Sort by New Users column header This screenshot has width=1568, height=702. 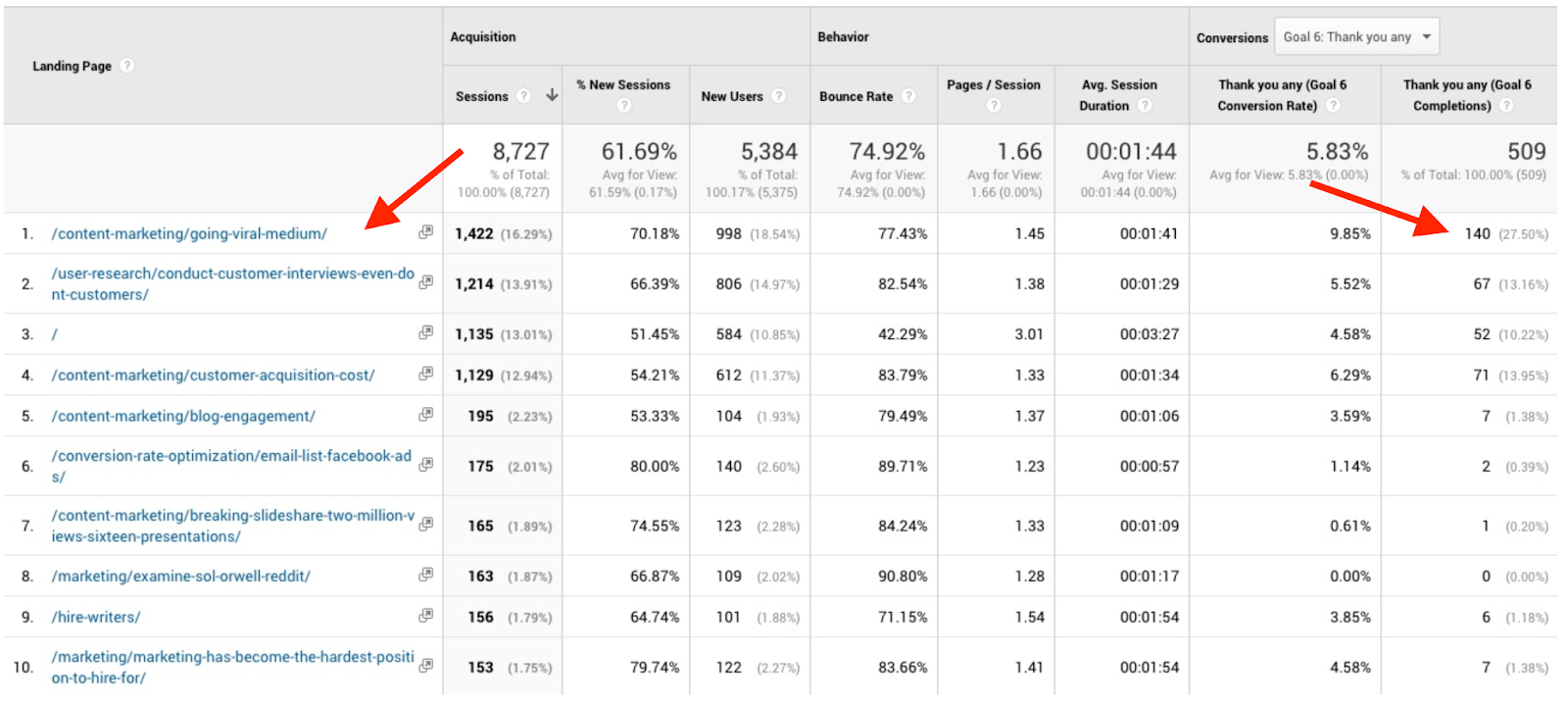pyautogui.click(x=732, y=96)
